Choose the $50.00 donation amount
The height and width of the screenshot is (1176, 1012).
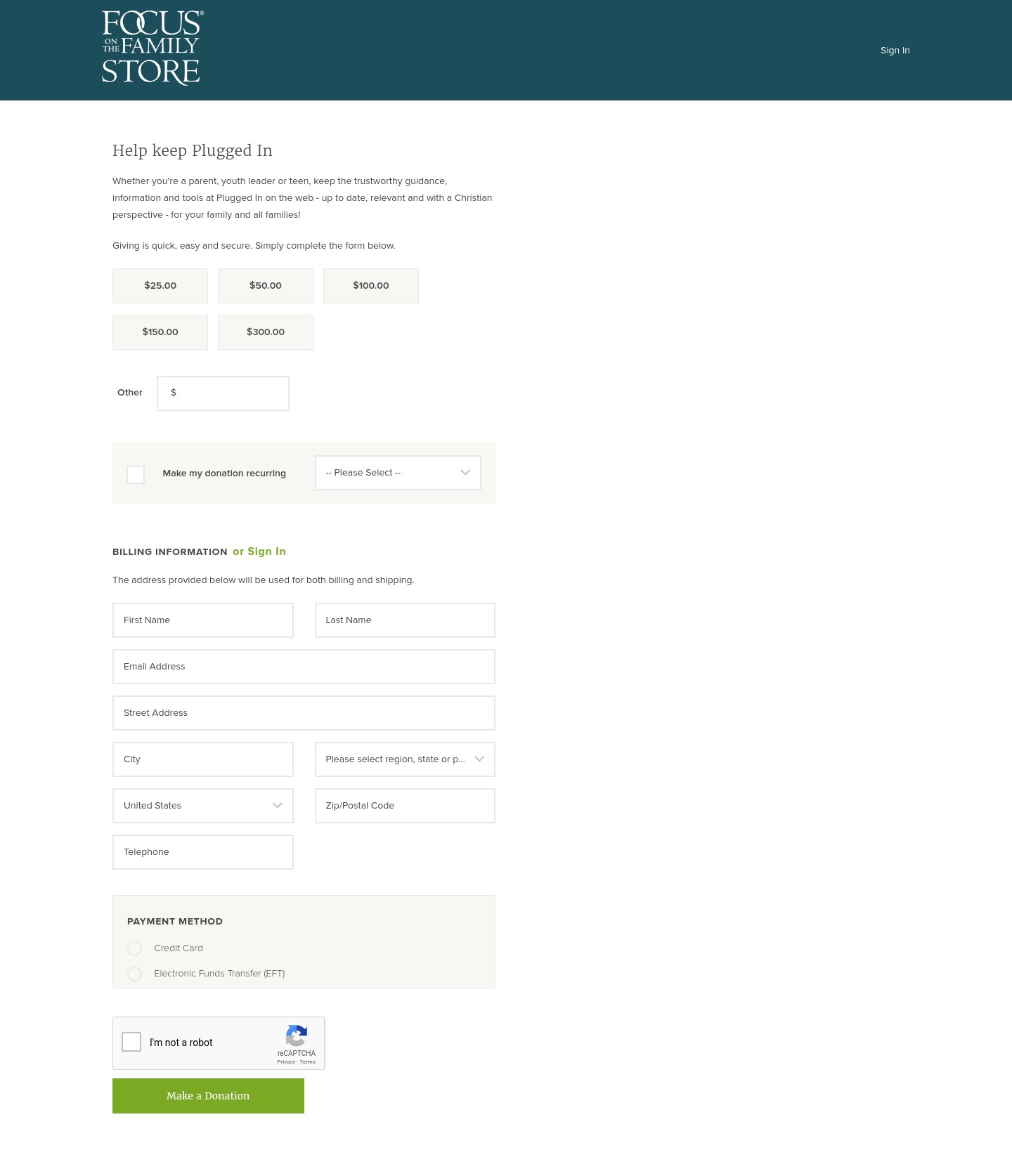[266, 286]
